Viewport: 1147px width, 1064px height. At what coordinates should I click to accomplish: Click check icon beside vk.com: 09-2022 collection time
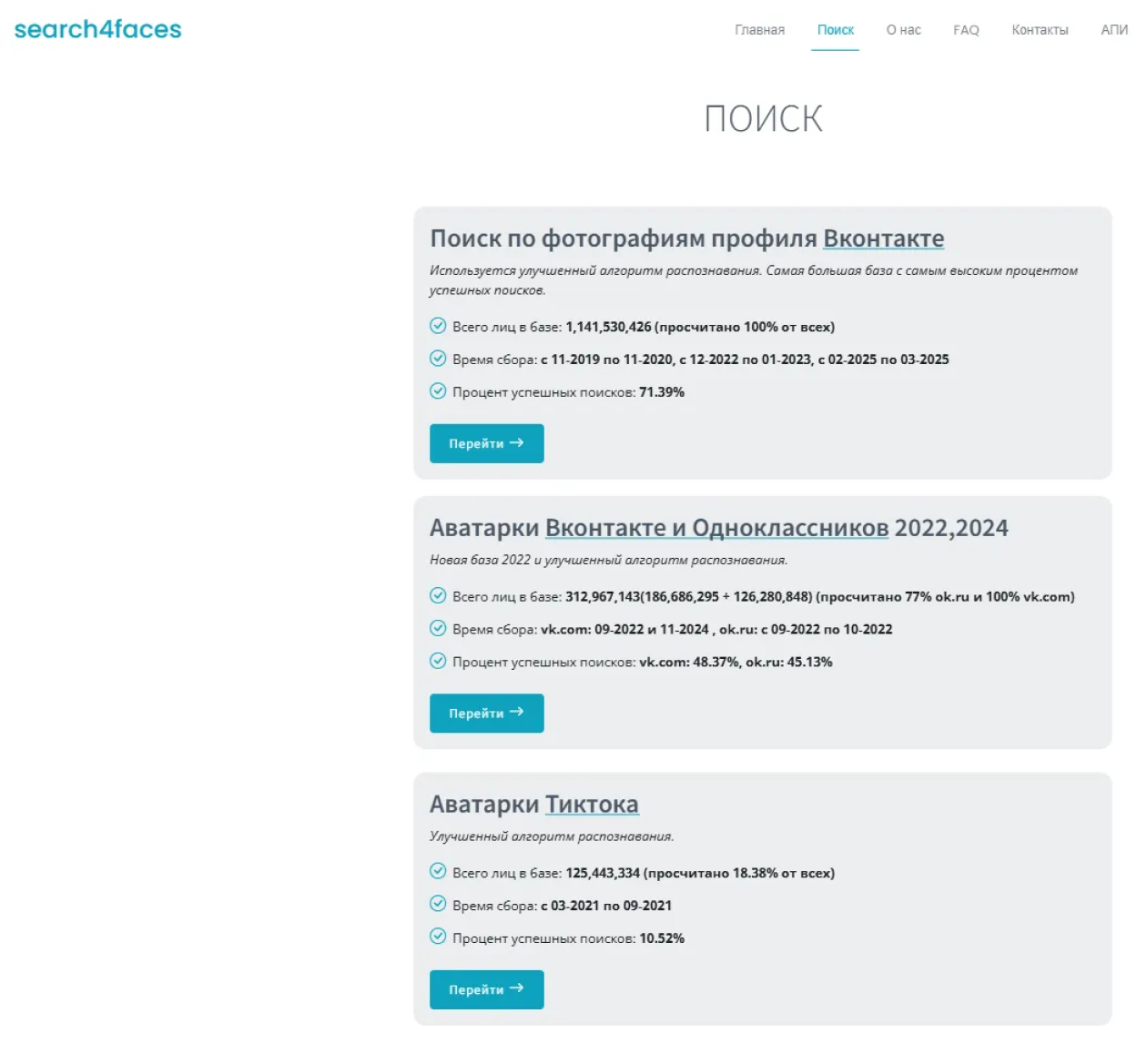click(x=438, y=629)
